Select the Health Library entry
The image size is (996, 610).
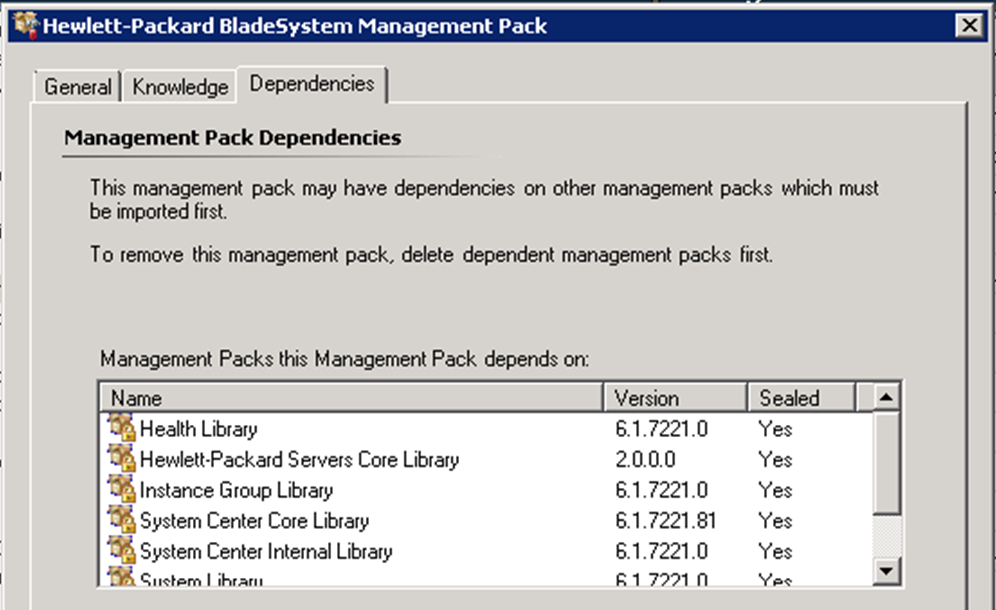click(198, 429)
